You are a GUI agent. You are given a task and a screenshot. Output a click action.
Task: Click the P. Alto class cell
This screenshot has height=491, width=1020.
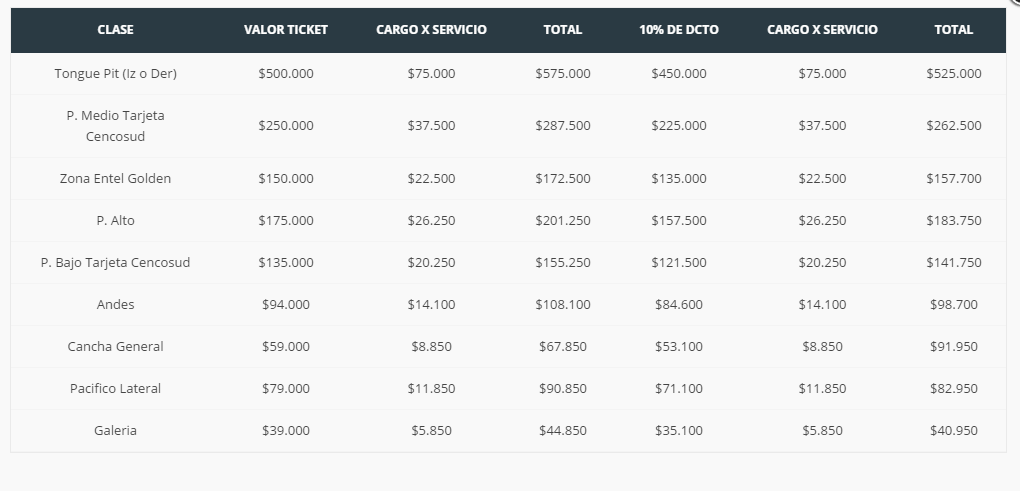pyautogui.click(x=115, y=221)
